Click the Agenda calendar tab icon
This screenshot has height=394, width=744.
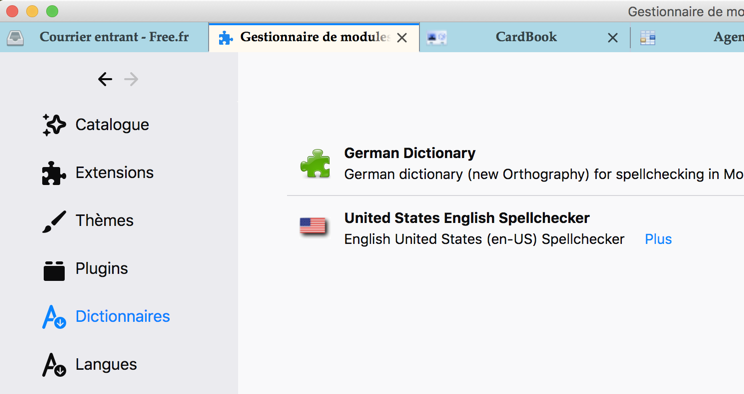click(648, 38)
